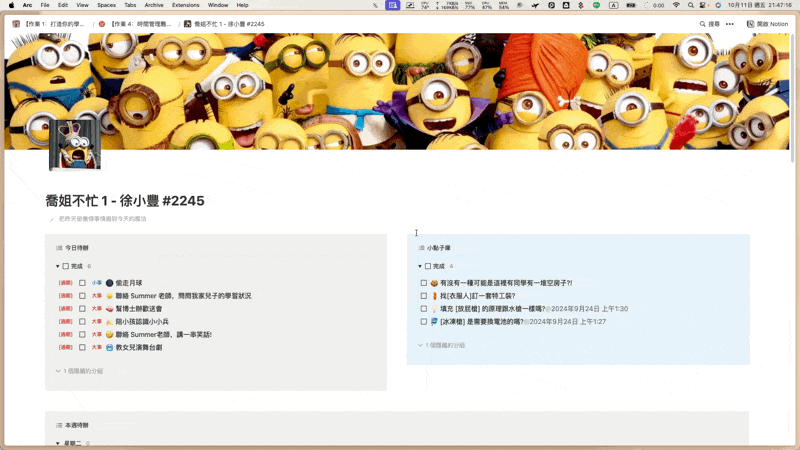
Task: Expand 1 個隱藏的分組 under 今日待辦
Action: (80, 371)
